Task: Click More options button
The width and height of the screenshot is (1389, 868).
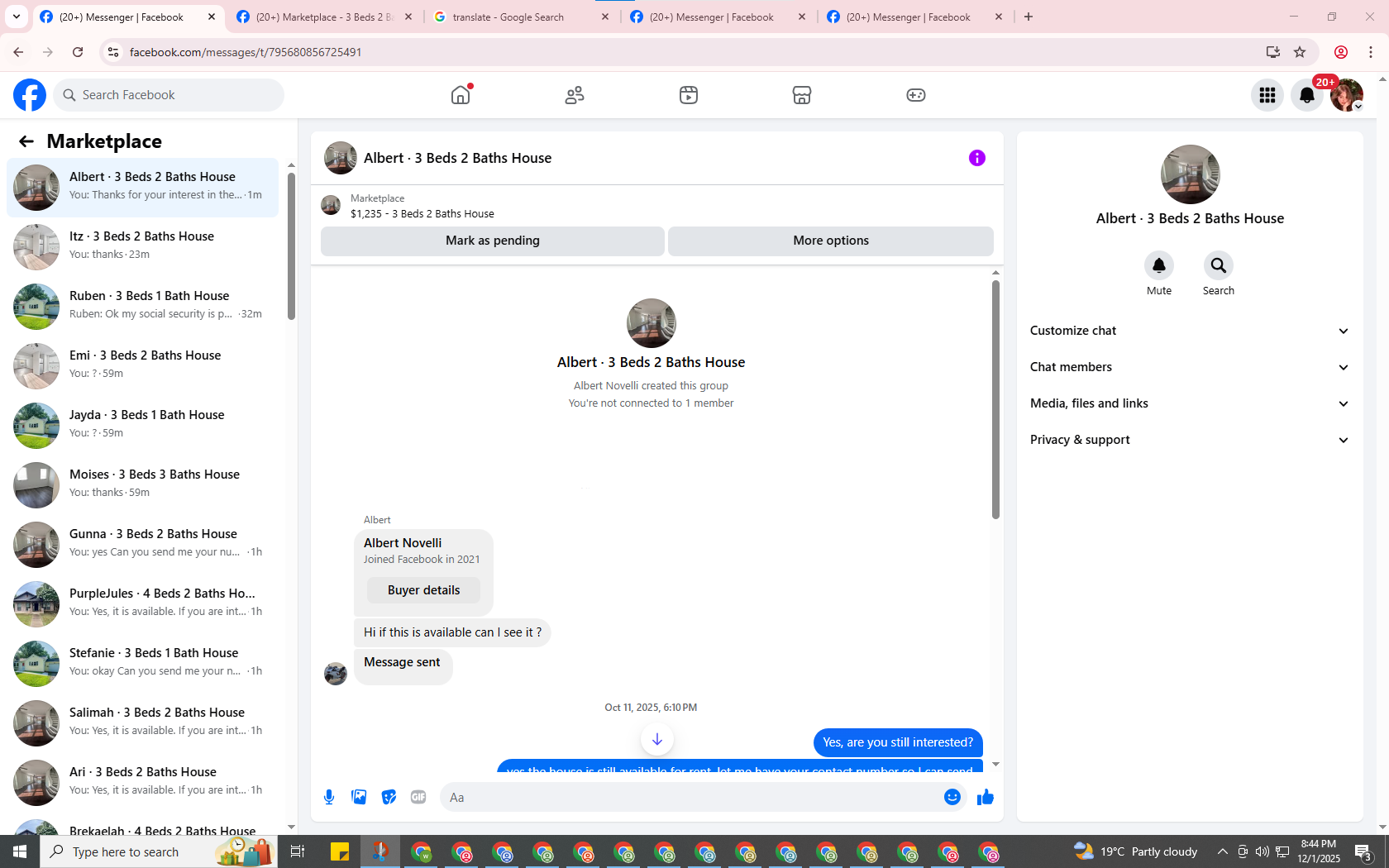Action: tap(831, 241)
